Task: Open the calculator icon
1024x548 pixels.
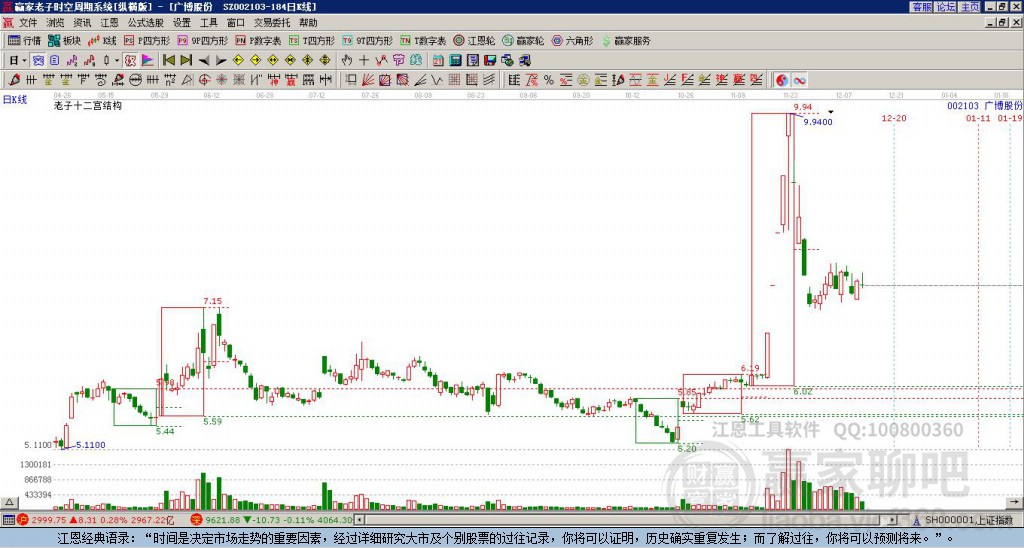Action: [x=456, y=61]
